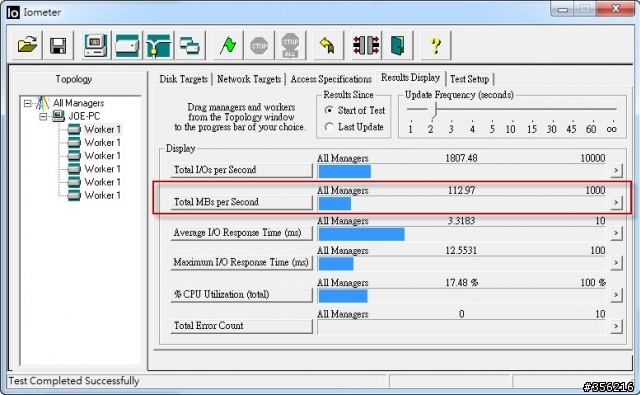Click the CPU Utilization progress bar

pyautogui.click(x=462, y=296)
